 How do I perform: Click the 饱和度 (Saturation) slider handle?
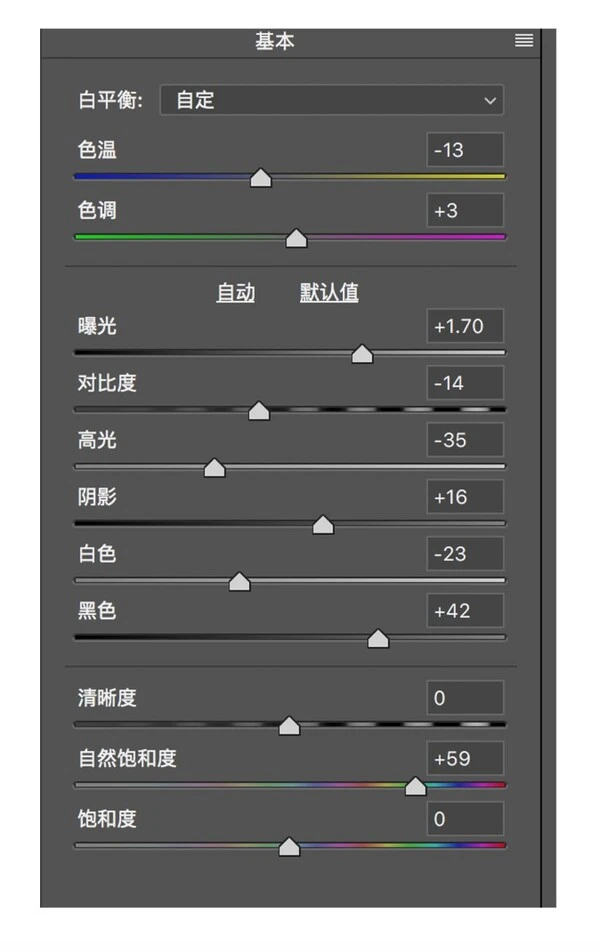click(289, 846)
